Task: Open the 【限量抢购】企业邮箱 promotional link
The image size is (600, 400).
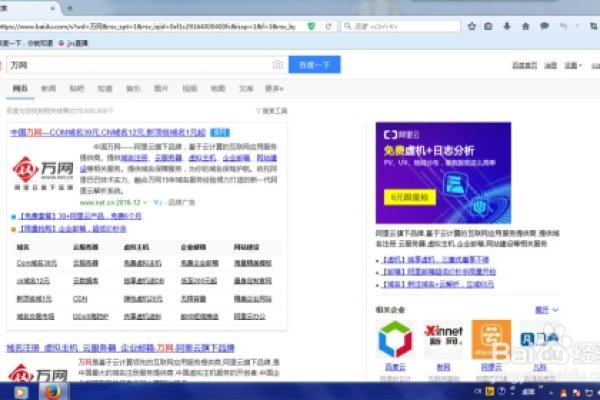Action: [x=73, y=229]
